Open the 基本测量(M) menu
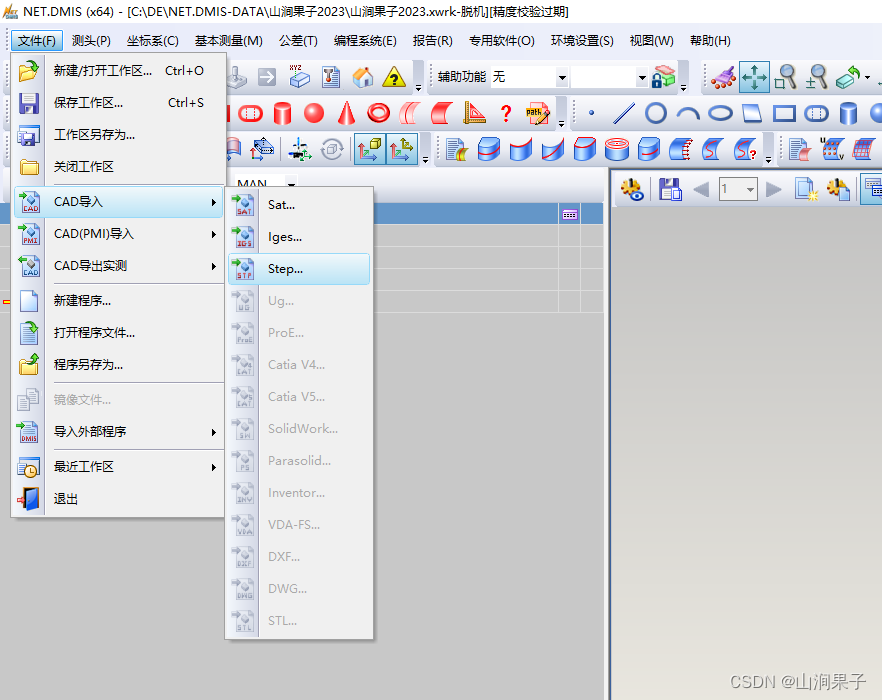This screenshot has width=882, height=700. [x=228, y=41]
